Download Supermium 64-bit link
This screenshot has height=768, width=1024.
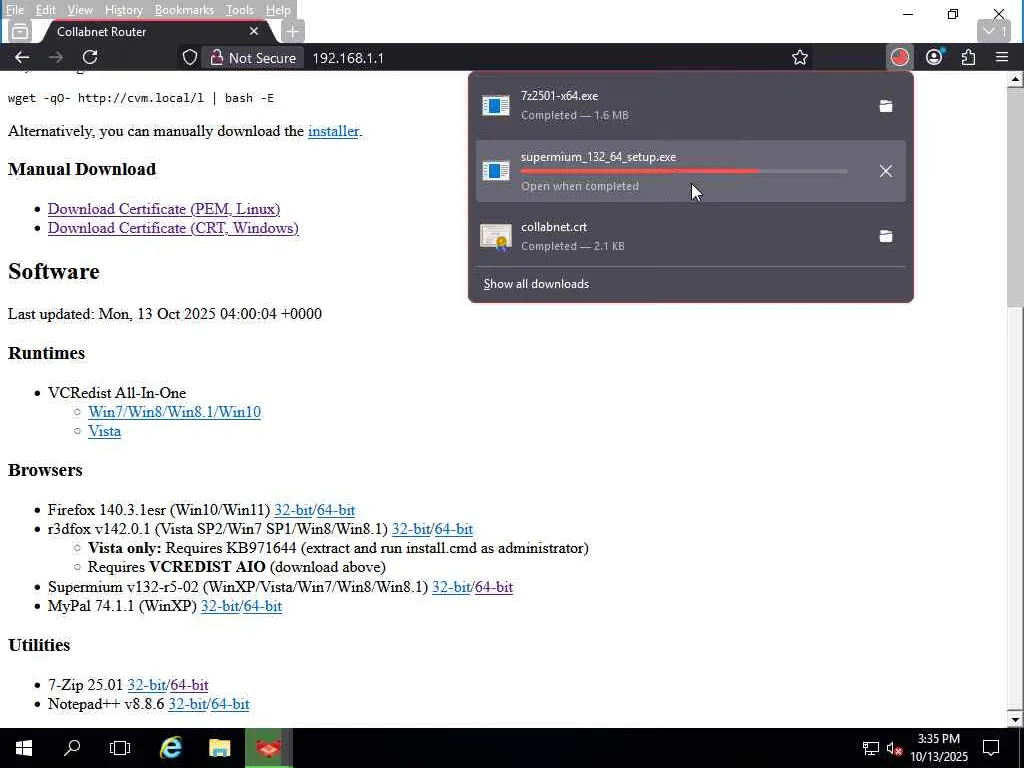[x=494, y=587]
